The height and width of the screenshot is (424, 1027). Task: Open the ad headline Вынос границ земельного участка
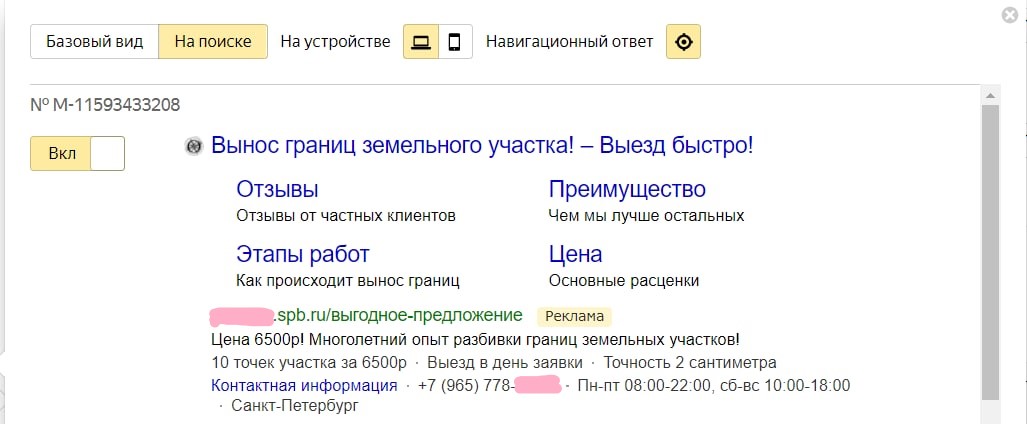(x=482, y=145)
